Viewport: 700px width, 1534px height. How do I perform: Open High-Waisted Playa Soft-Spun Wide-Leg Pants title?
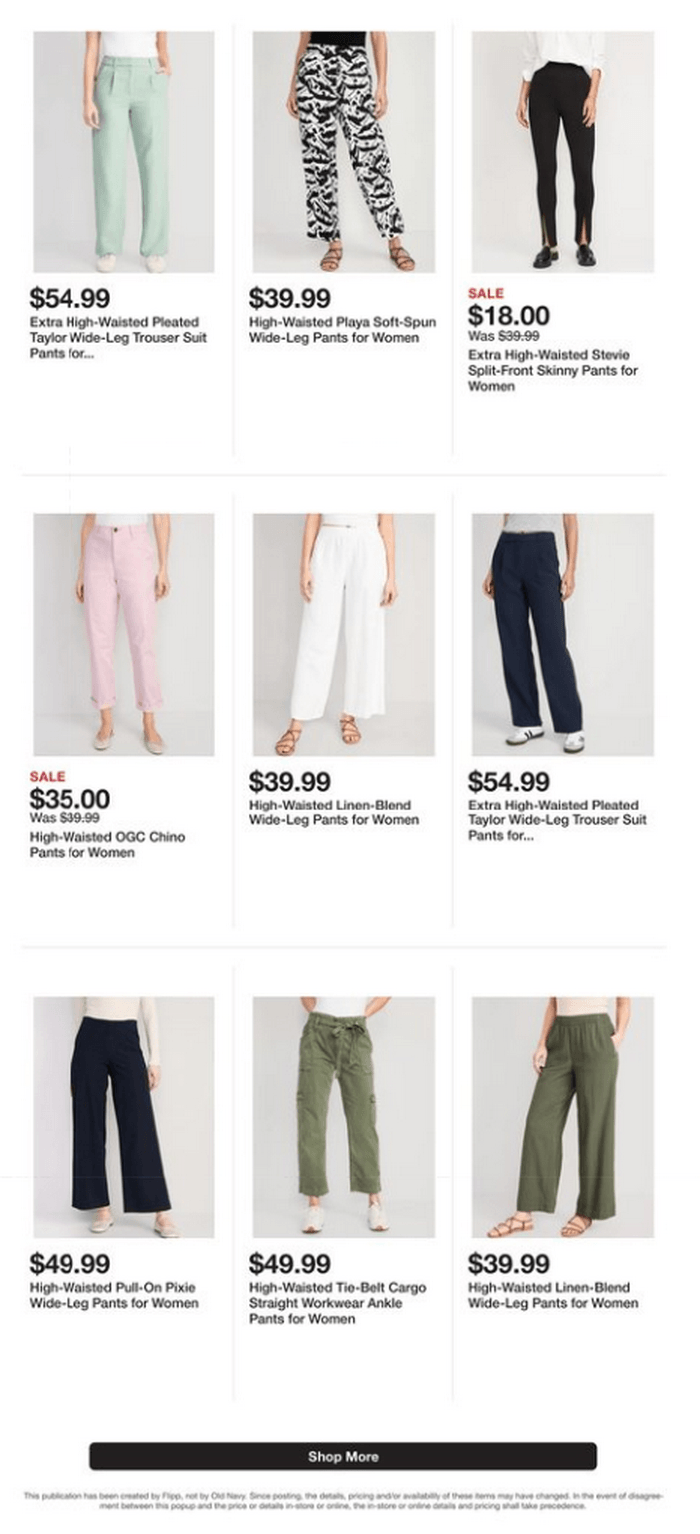pyautogui.click(x=342, y=330)
